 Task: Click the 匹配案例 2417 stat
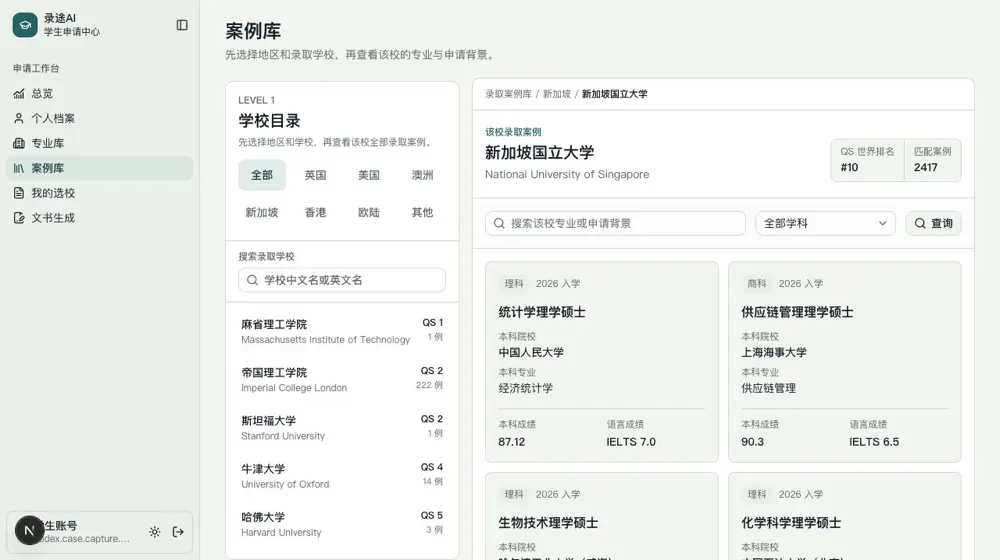click(x=932, y=160)
